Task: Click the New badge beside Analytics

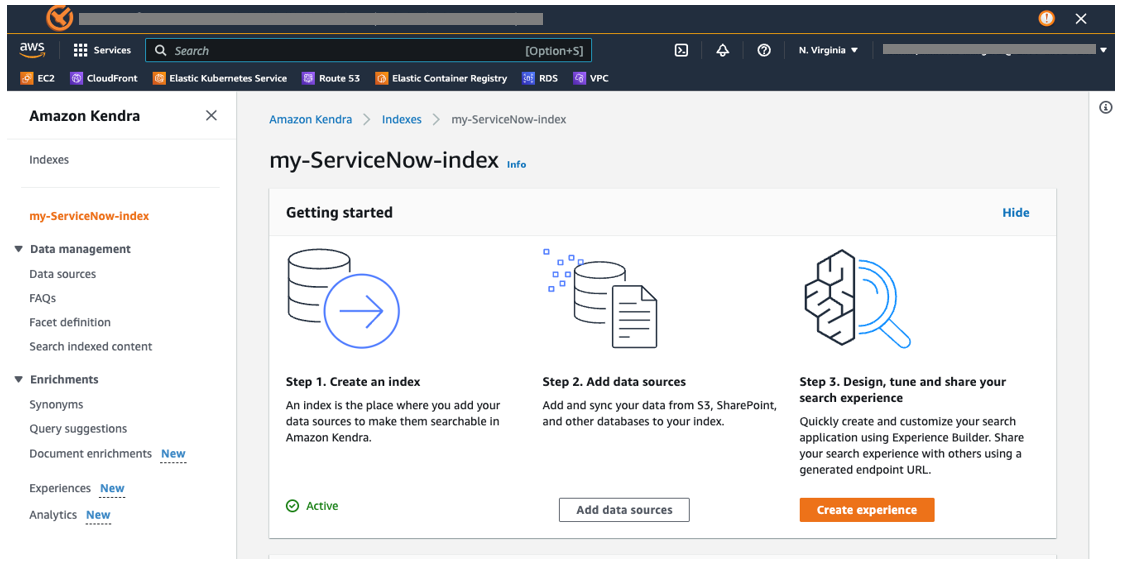Action: tap(98, 515)
